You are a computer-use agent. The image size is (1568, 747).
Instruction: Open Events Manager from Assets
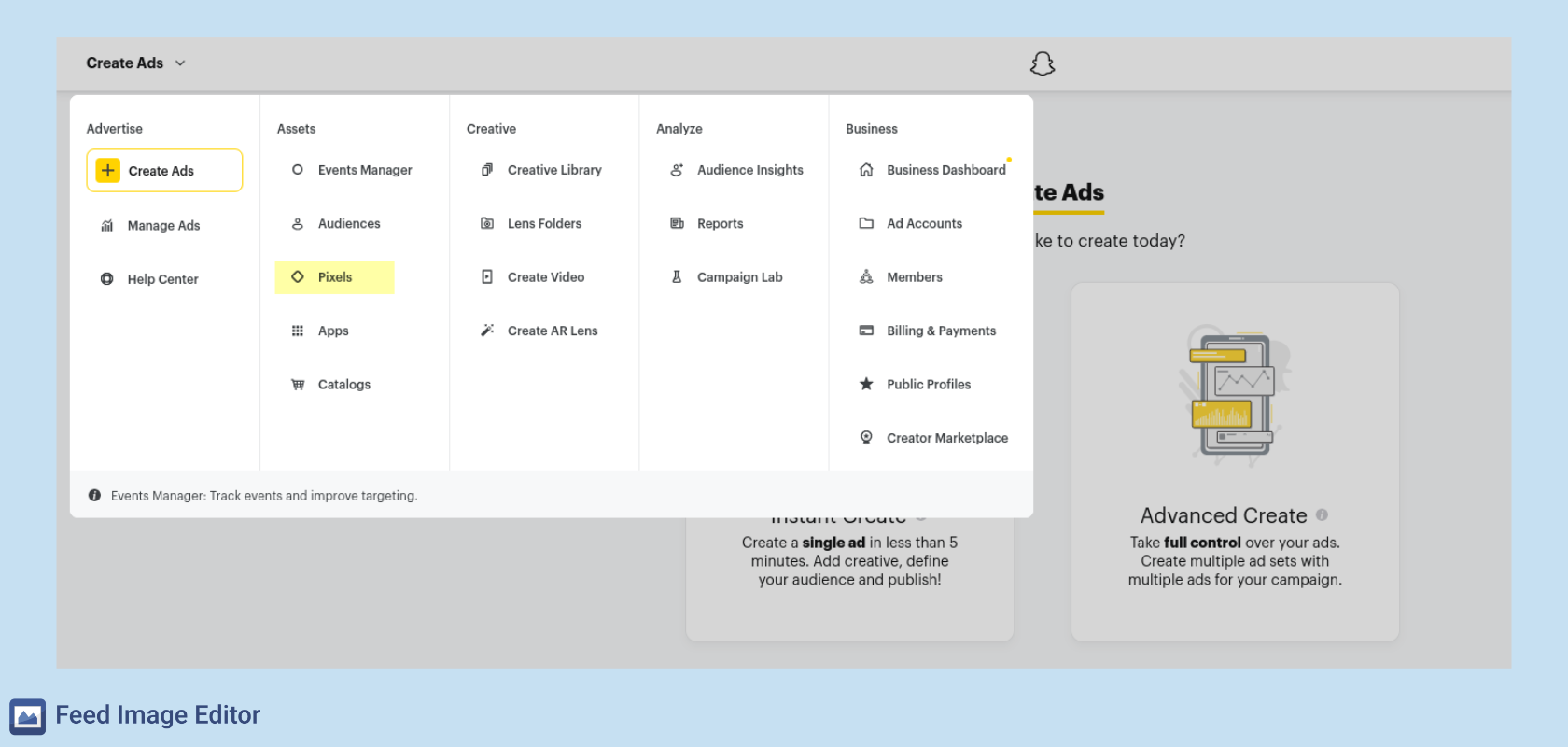point(364,170)
